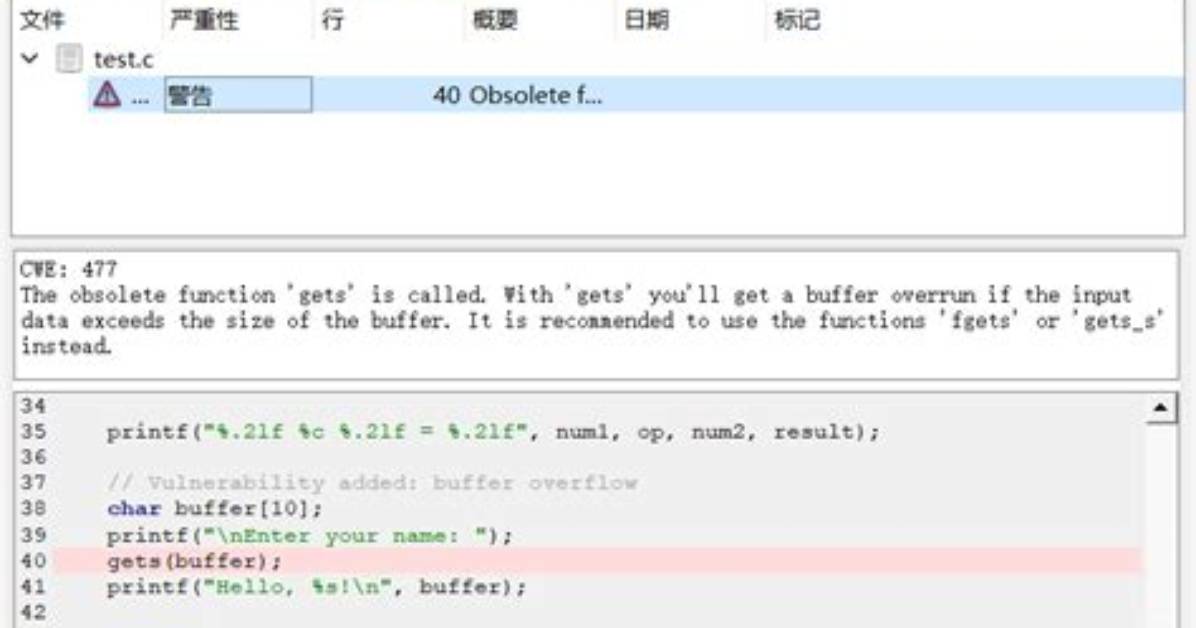Select the 警告 severity cell
Screen dimensions: 1196x628
tap(238, 95)
